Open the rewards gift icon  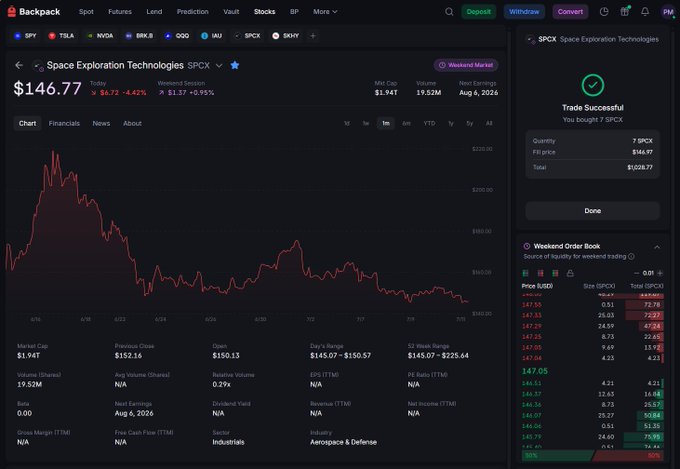[x=624, y=12]
